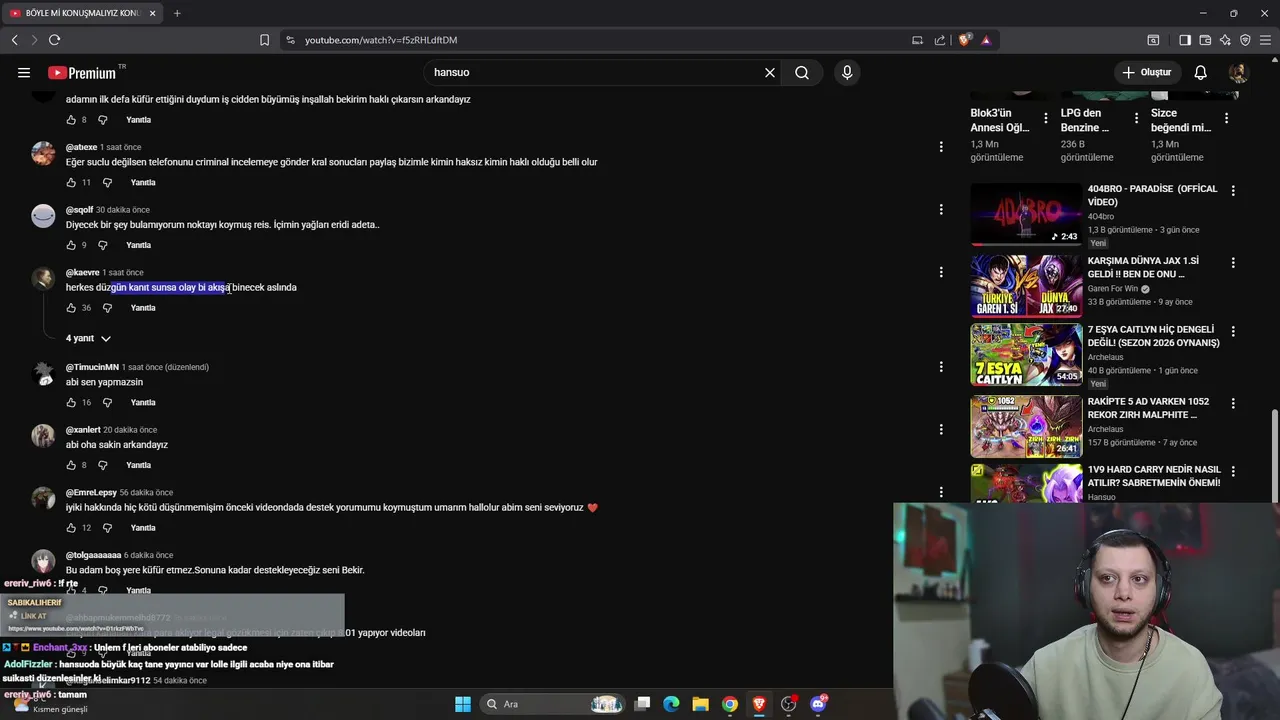Screen dimensions: 1280x720
Task: Dislike @atexe's comment
Action: pyautogui.click(x=107, y=182)
